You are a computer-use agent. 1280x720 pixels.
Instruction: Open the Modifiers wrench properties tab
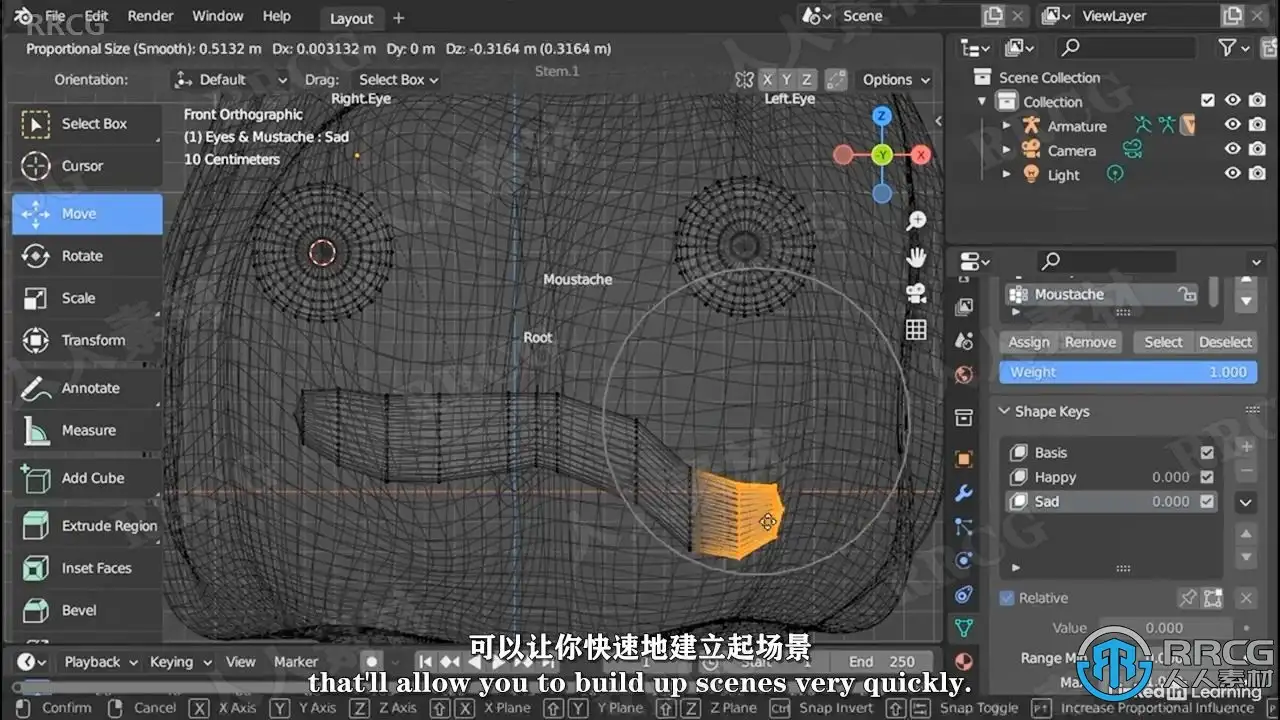[964, 493]
